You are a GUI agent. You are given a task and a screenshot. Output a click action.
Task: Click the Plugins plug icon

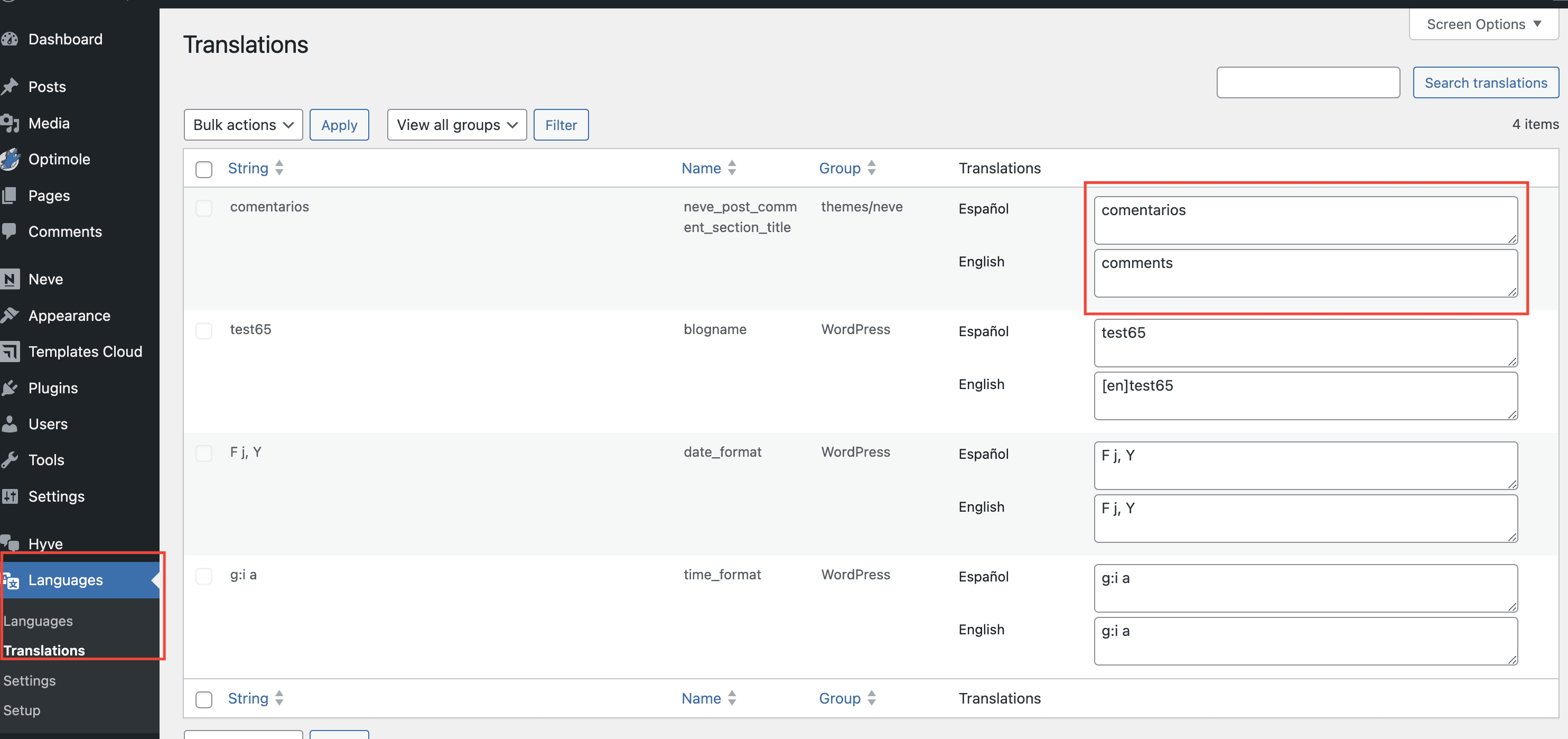click(x=10, y=388)
